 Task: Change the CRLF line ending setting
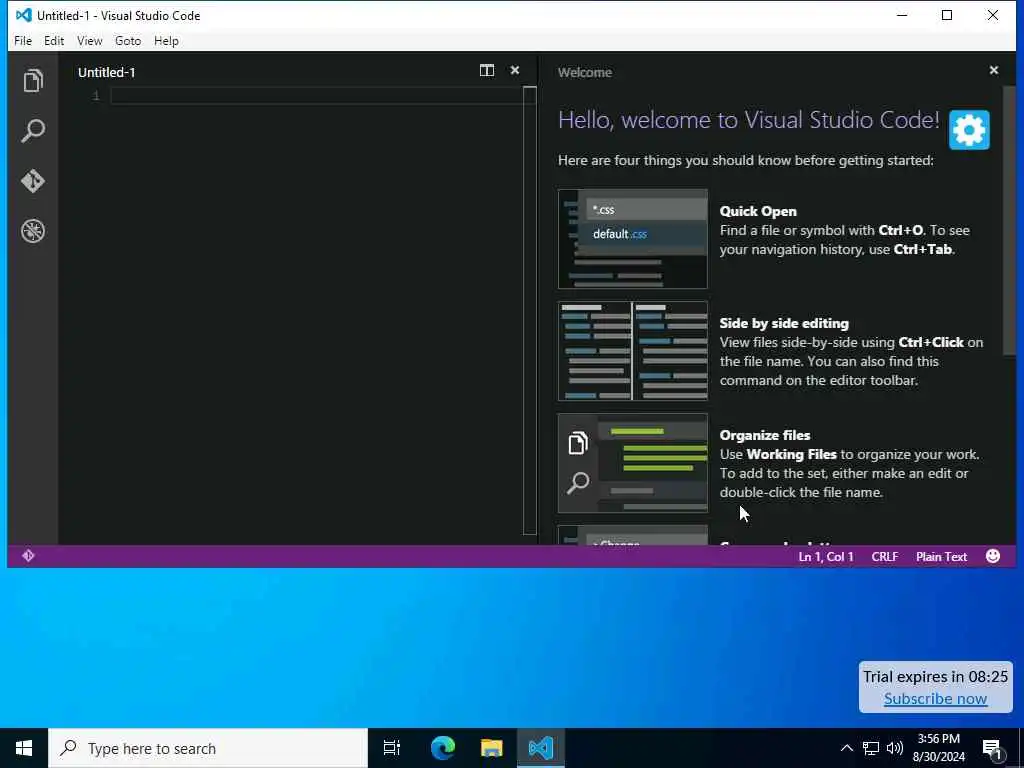tap(884, 556)
